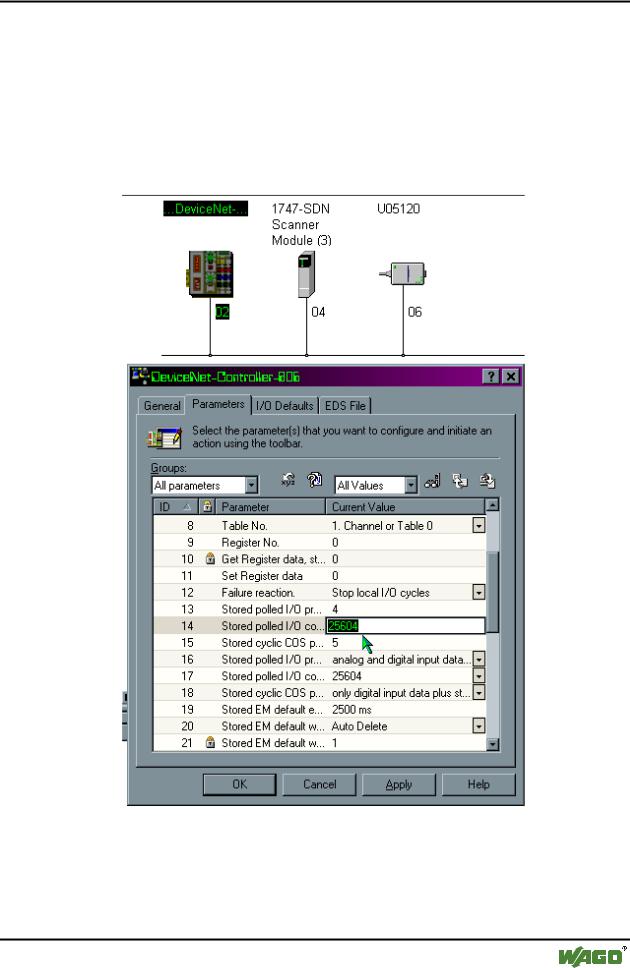
Task: Select the 'Table No.' parameter row
Action: tap(319, 525)
